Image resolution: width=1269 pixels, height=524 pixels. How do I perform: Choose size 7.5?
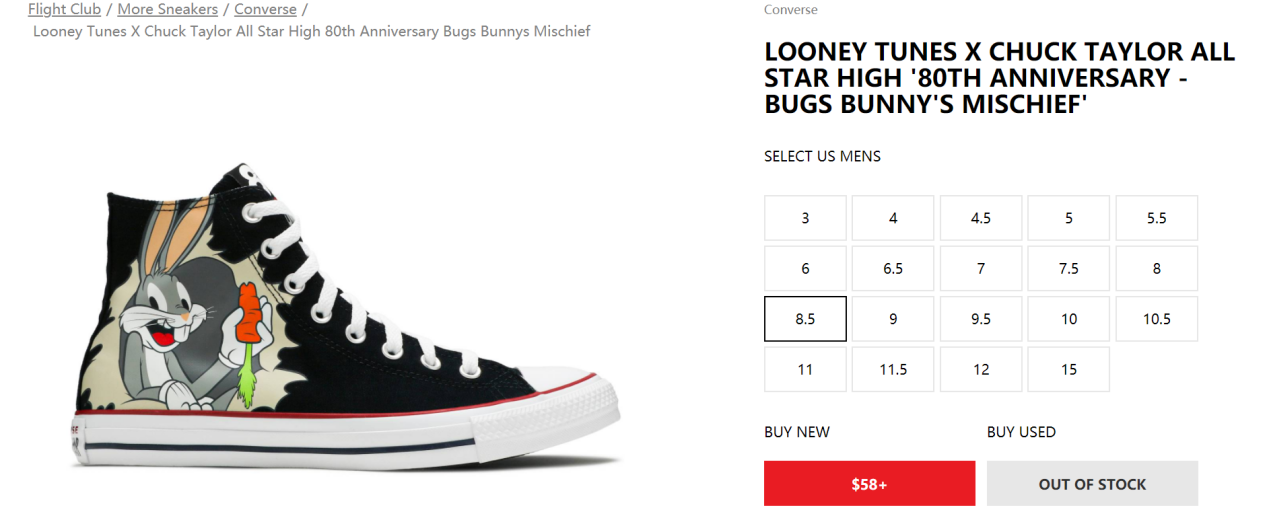(1069, 269)
